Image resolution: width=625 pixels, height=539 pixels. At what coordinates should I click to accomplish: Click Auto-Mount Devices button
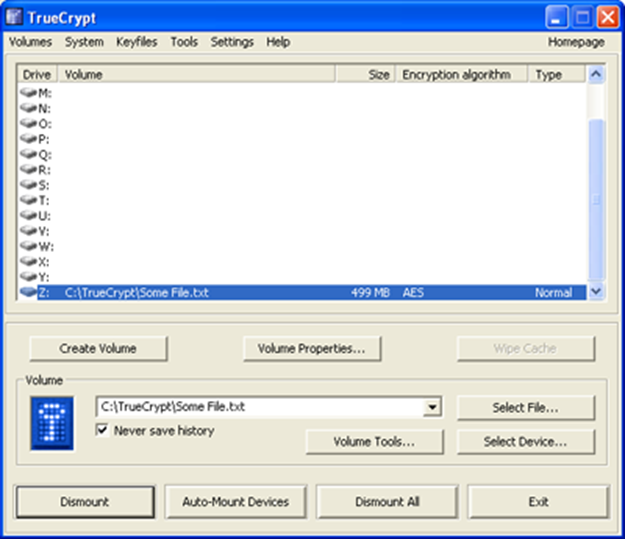[236, 502]
